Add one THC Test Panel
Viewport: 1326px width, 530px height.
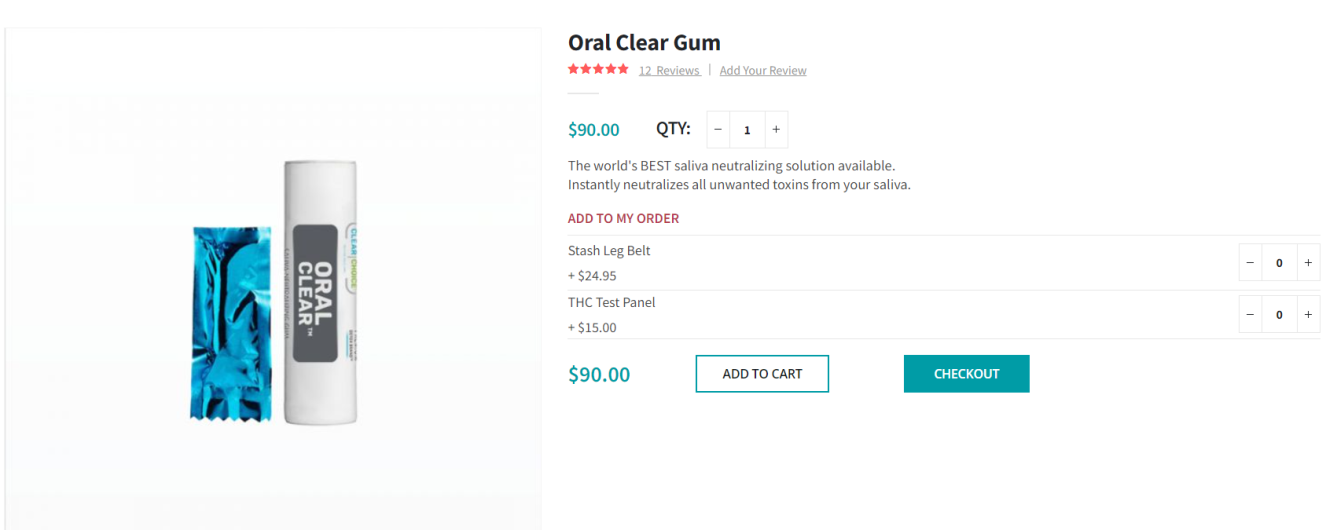click(1307, 315)
